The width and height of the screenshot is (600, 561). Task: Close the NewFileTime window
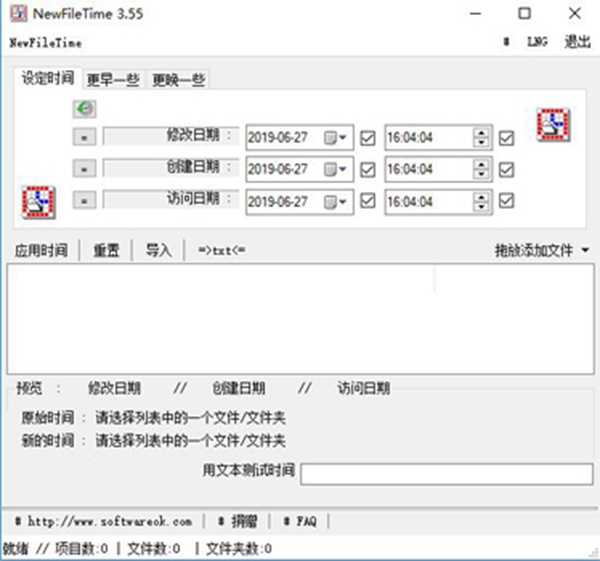coord(575,14)
